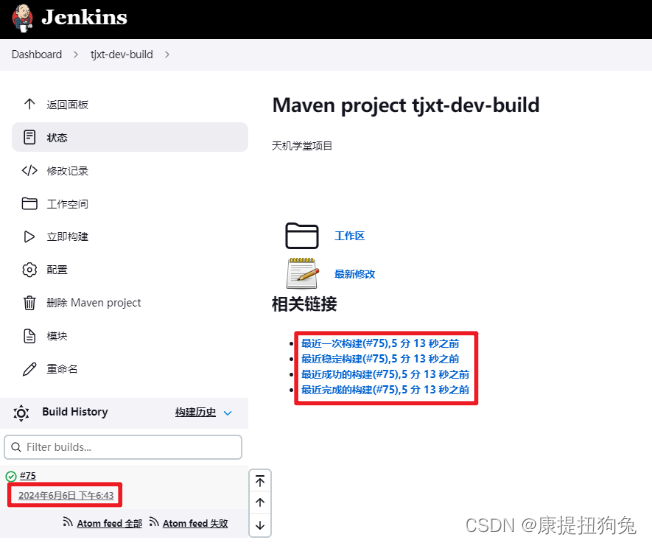
Task: Click the notepad icon for 最新修改
Action: pyautogui.click(x=303, y=273)
